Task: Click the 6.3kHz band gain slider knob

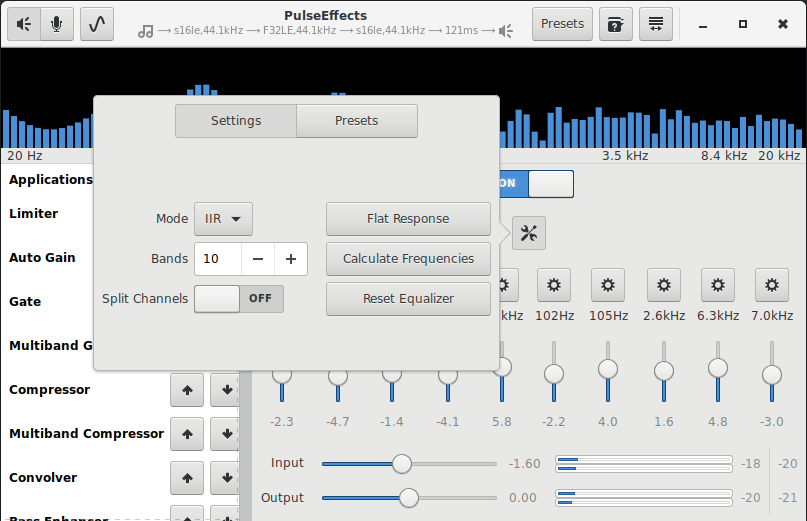Action: click(718, 368)
